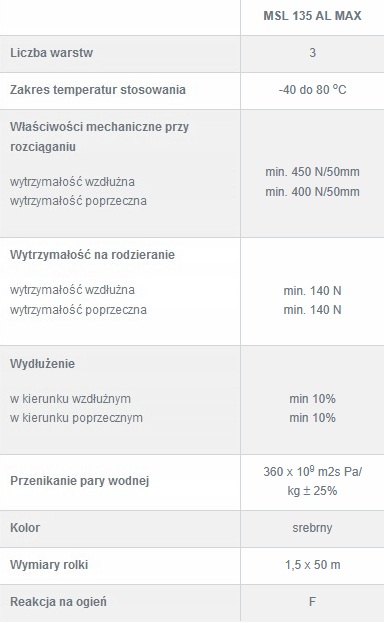Screen dimensions: 384x623
Task: Click the -40 do 80 °C value
Action: [312, 89]
